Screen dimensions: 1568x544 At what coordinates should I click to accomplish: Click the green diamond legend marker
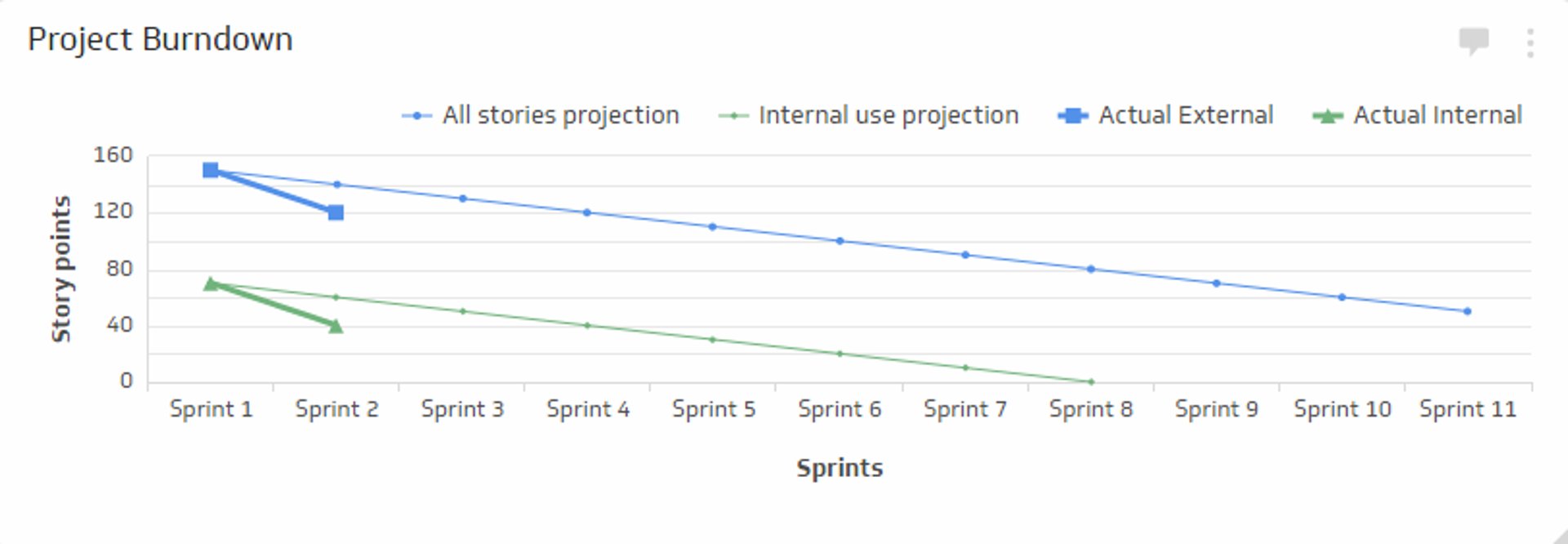pyautogui.click(x=734, y=115)
